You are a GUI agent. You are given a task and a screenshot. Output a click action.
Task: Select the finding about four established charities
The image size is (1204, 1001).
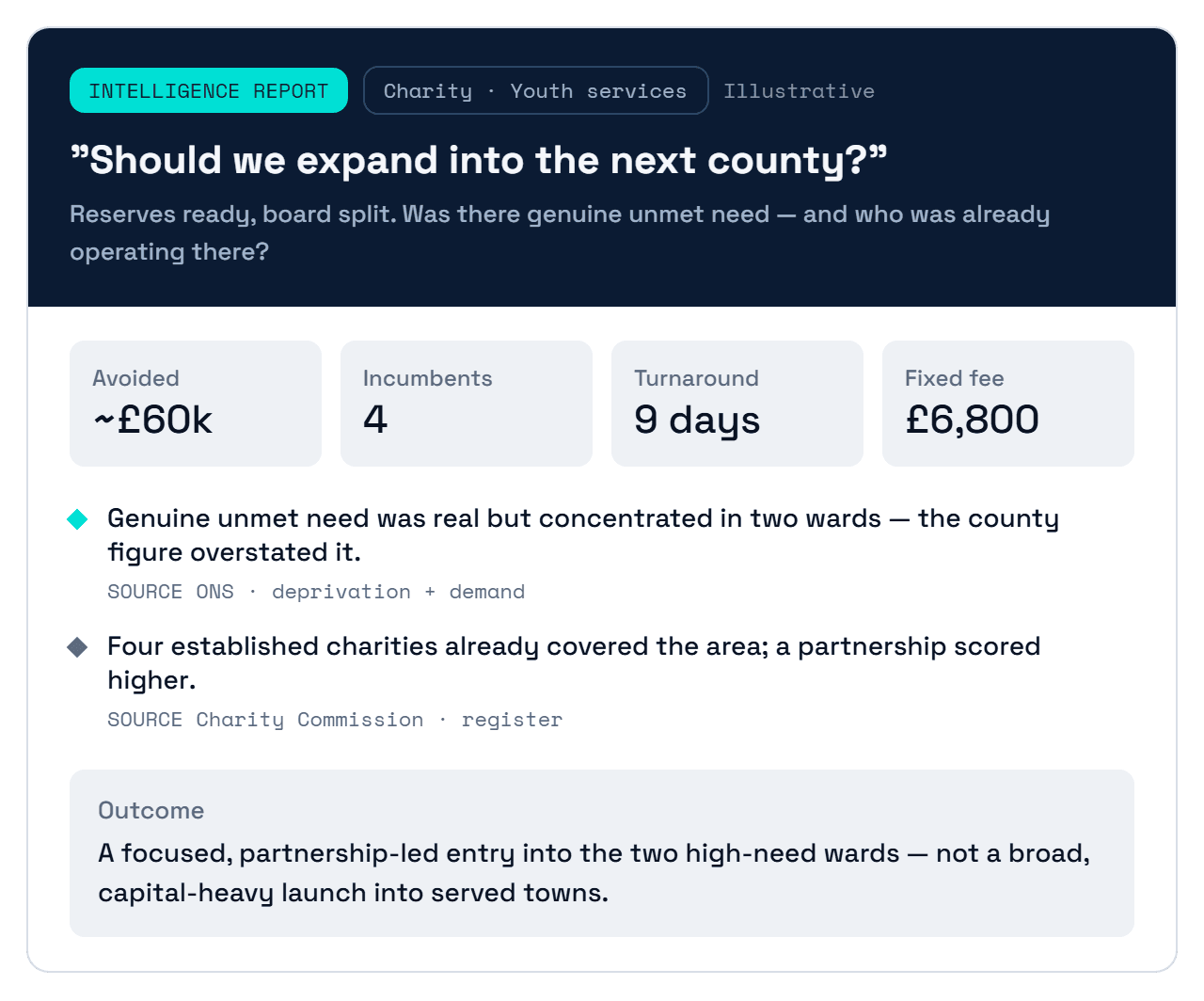pos(574,663)
